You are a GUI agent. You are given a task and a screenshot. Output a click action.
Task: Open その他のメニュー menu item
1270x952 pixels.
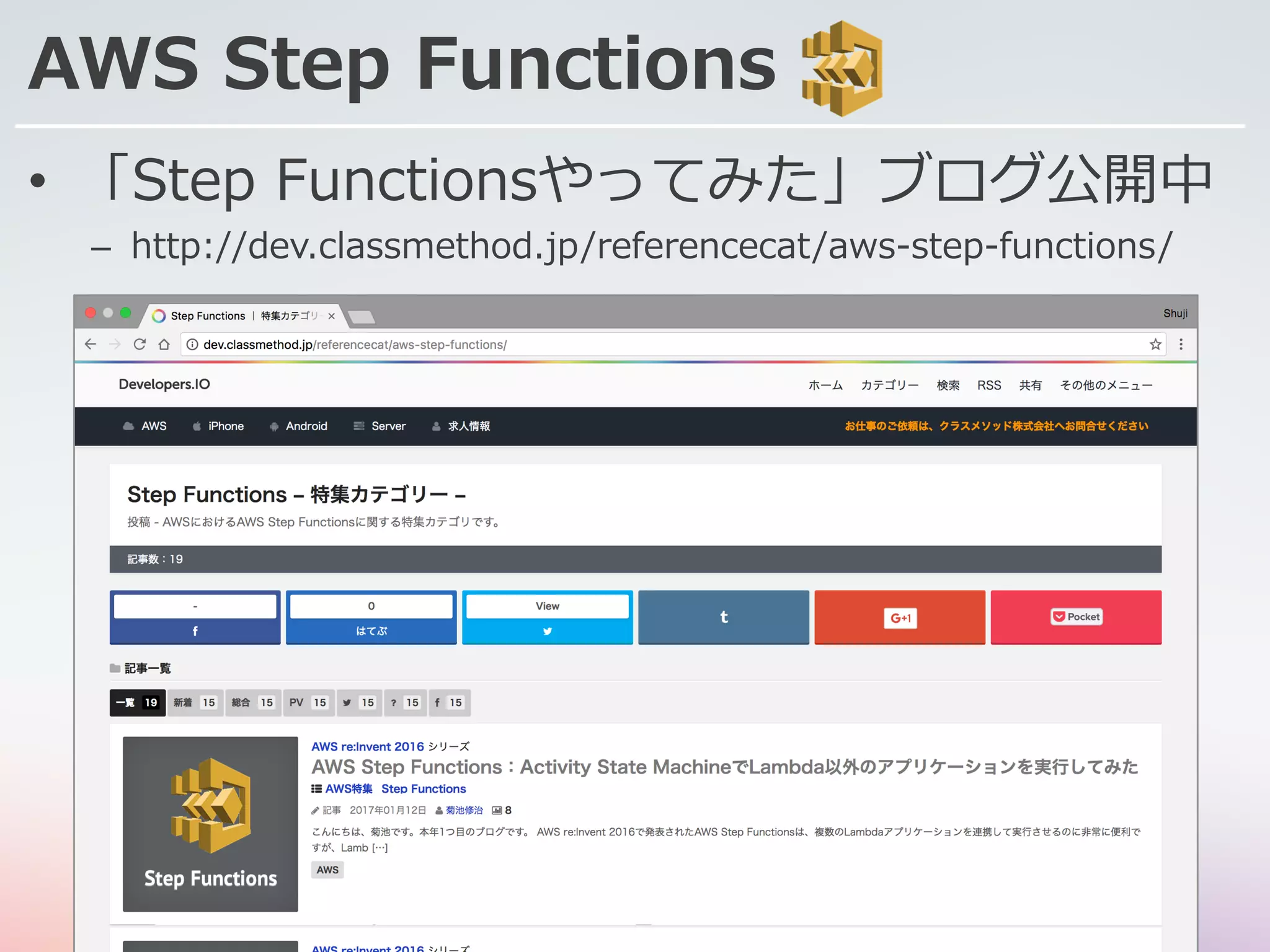pyautogui.click(x=1106, y=386)
